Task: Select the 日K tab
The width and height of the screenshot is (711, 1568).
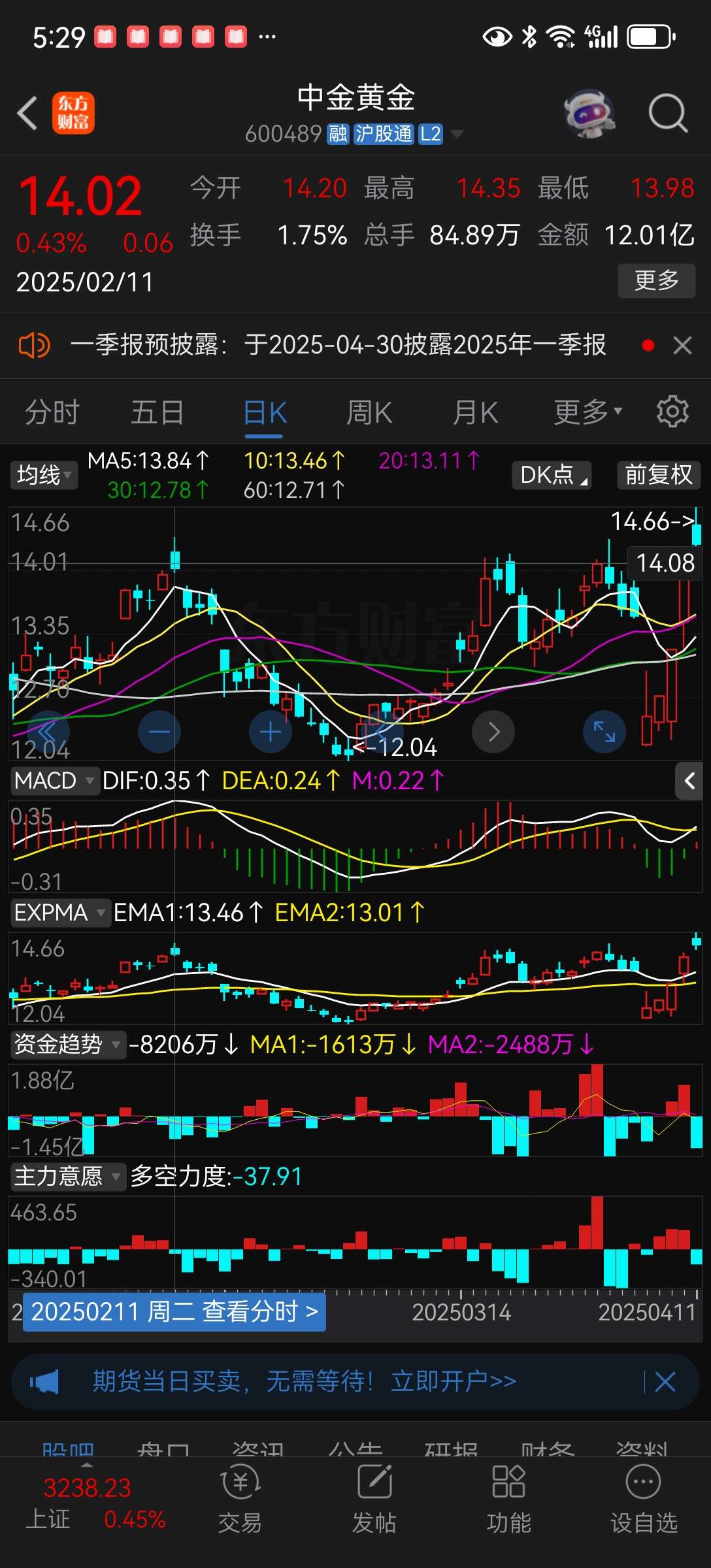Action: 264,412
